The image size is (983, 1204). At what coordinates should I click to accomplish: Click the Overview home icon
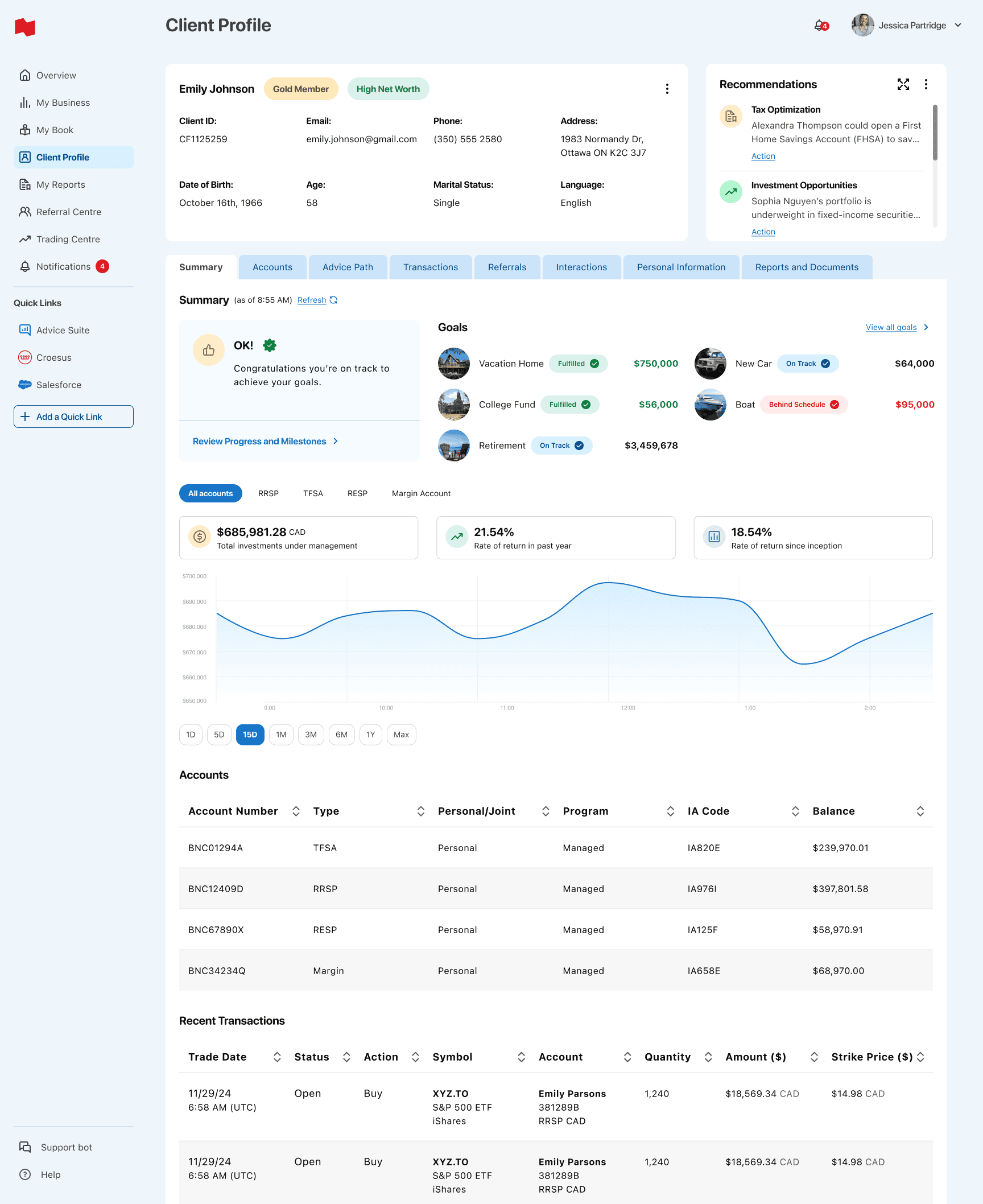[25, 75]
